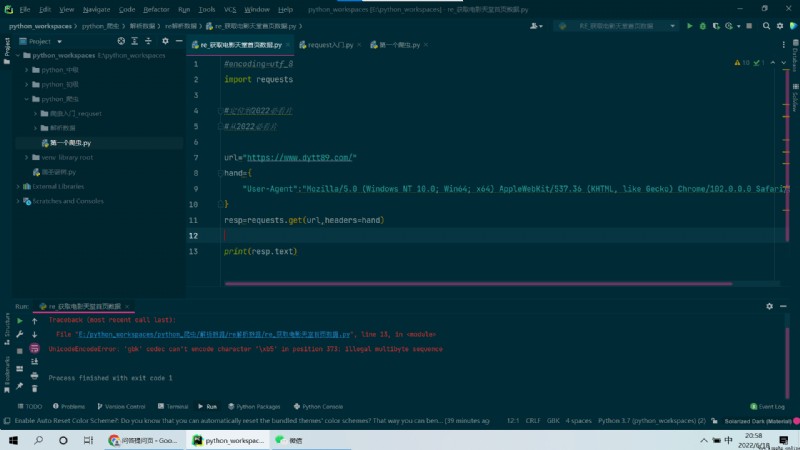
Task: Open the Terminal tool window
Action: pyautogui.click(x=173, y=407)
